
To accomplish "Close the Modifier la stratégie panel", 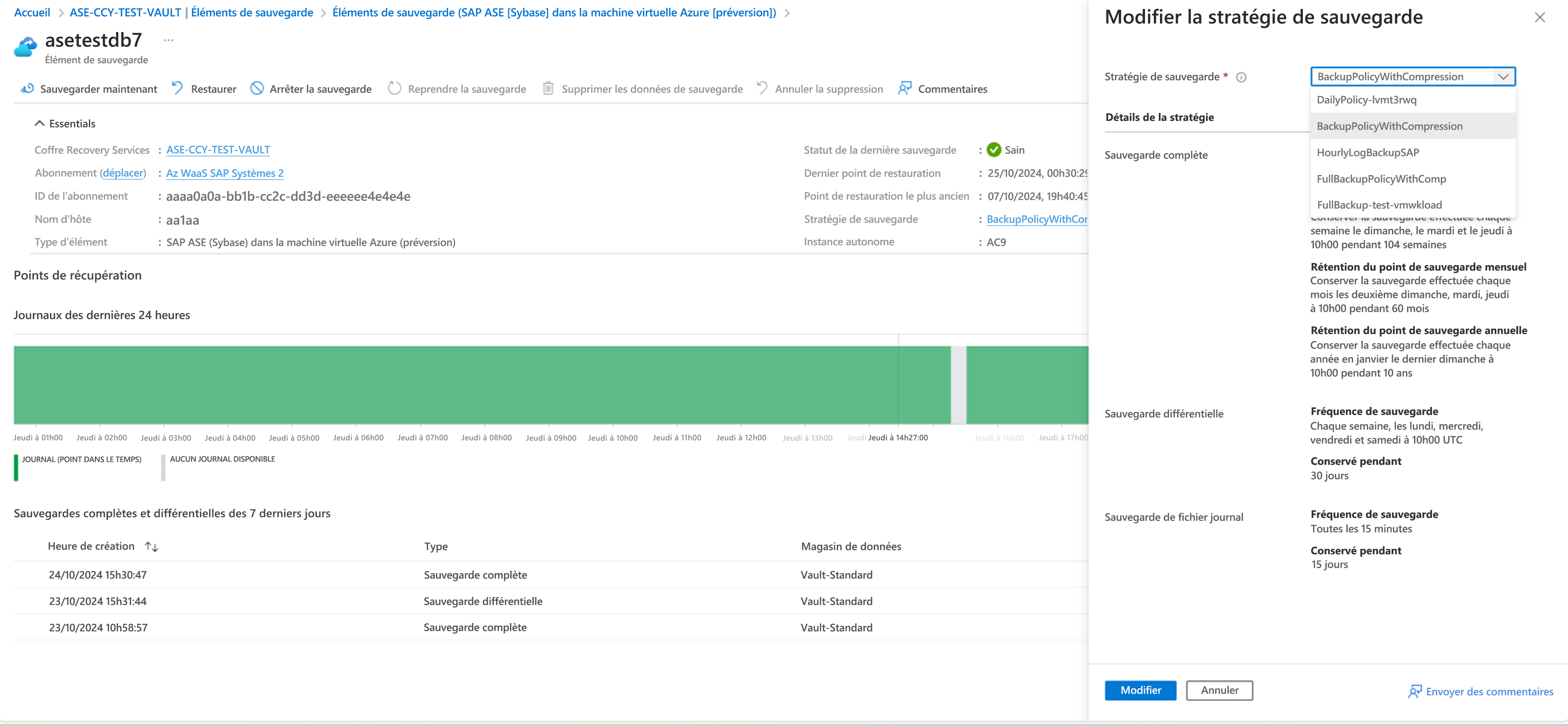I will [1539, 18].
